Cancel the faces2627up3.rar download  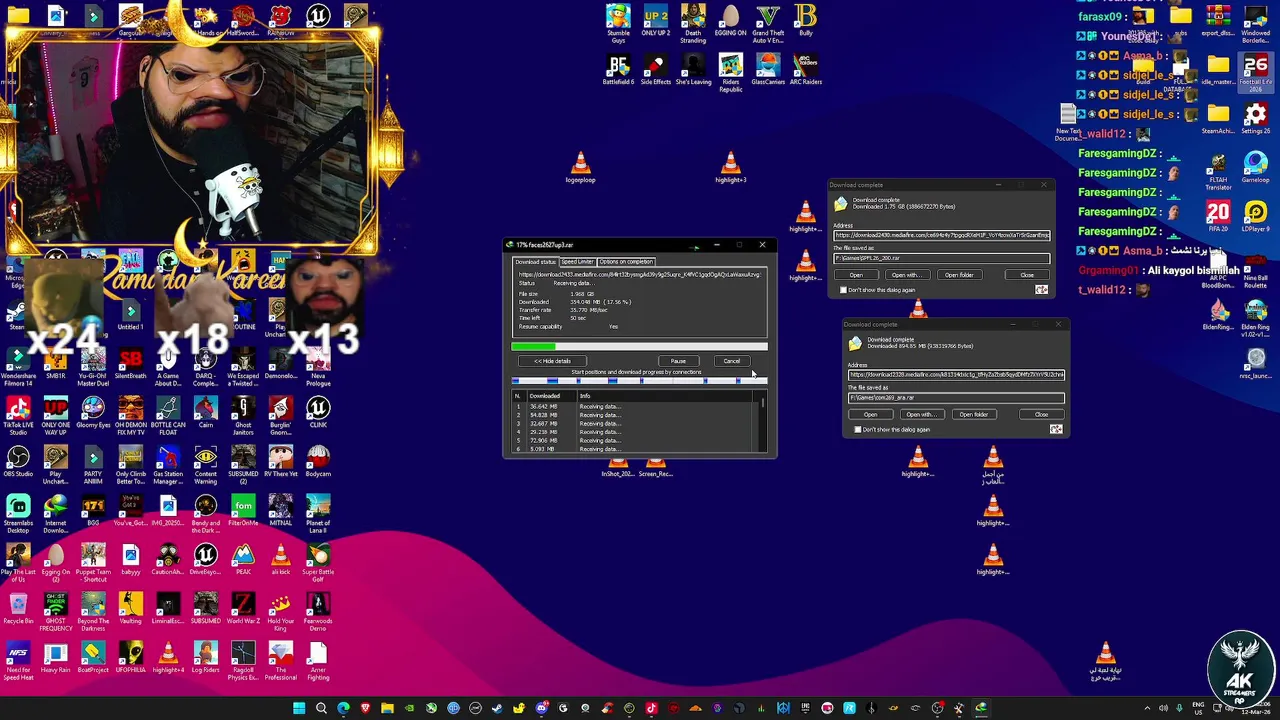tap(732, 361)
